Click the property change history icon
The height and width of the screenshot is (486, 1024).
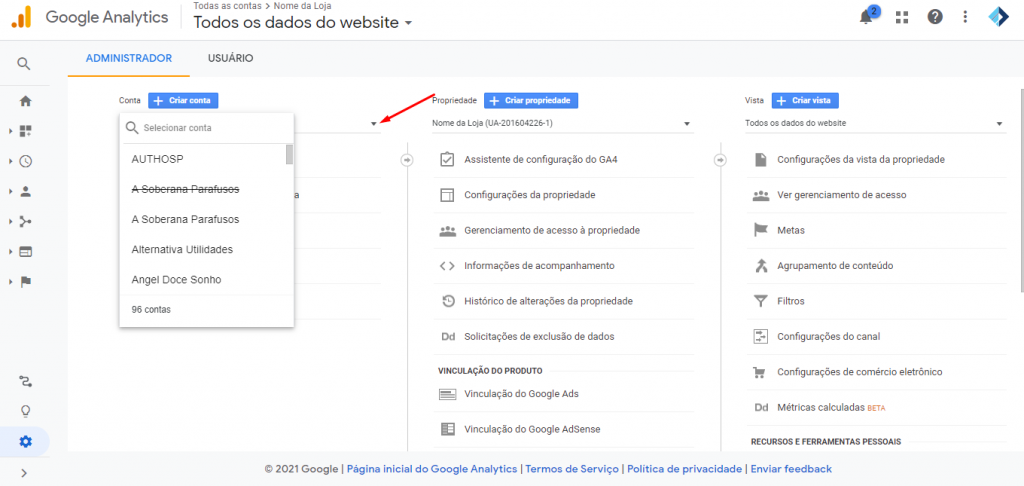pos(447,301)
